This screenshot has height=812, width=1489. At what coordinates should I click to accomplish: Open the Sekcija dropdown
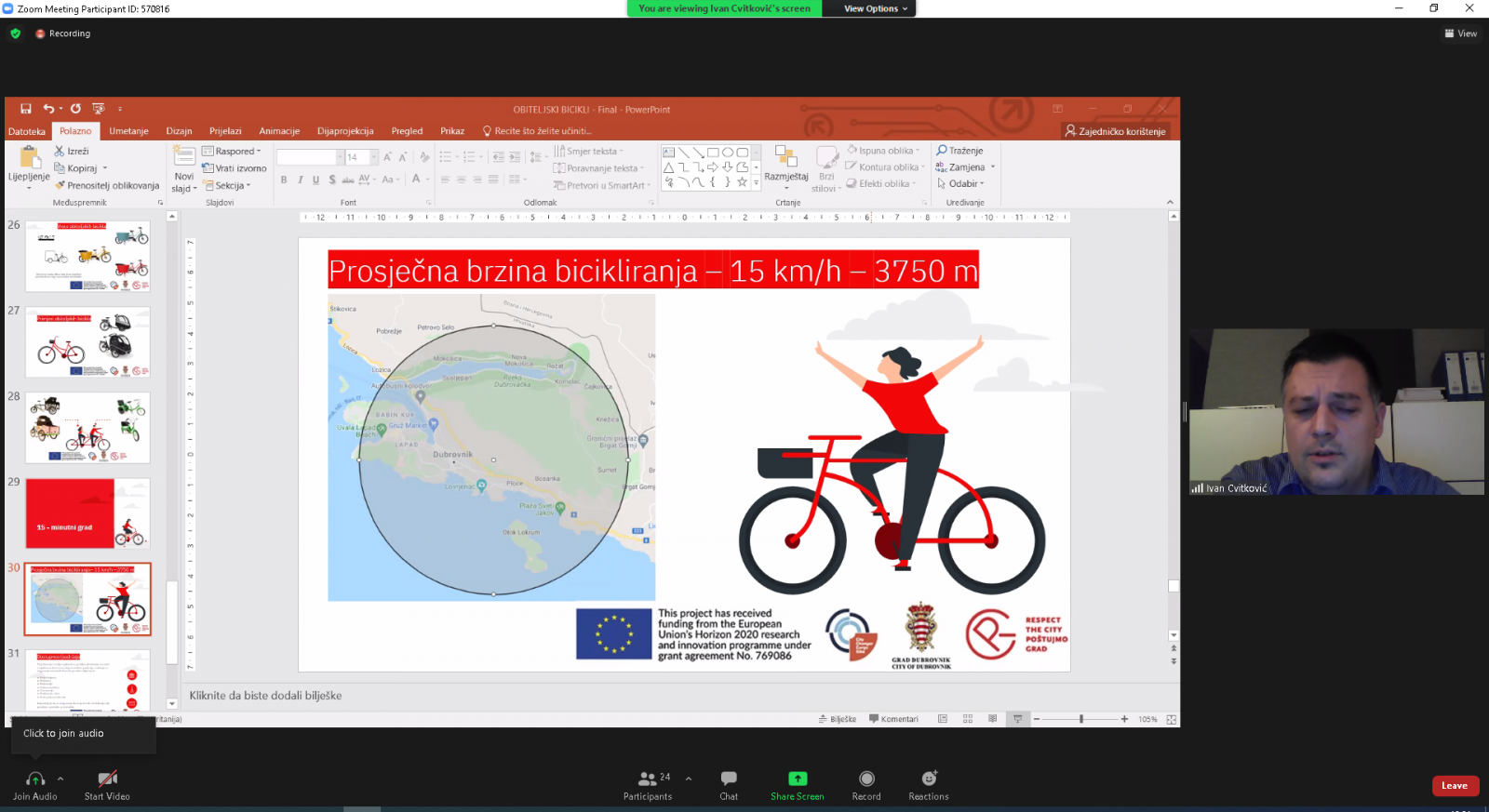pos(227,185)
